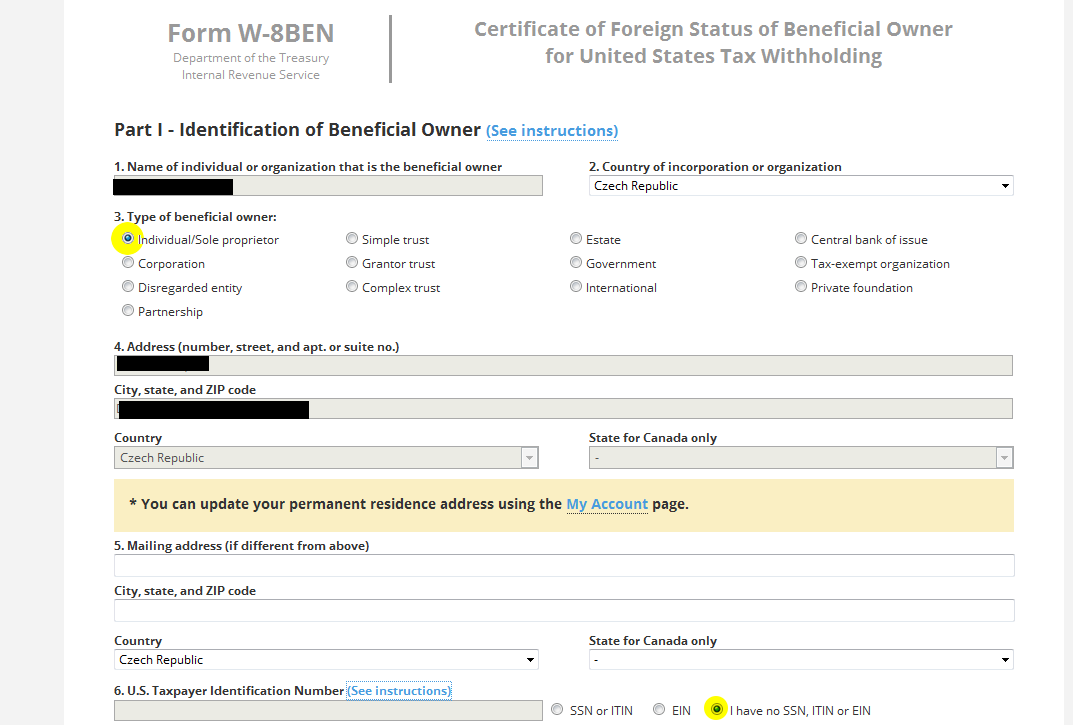The image size is (1073, 725).
Task: Select Individual/Sole proprietor owner type
Action: coord(128,238)
